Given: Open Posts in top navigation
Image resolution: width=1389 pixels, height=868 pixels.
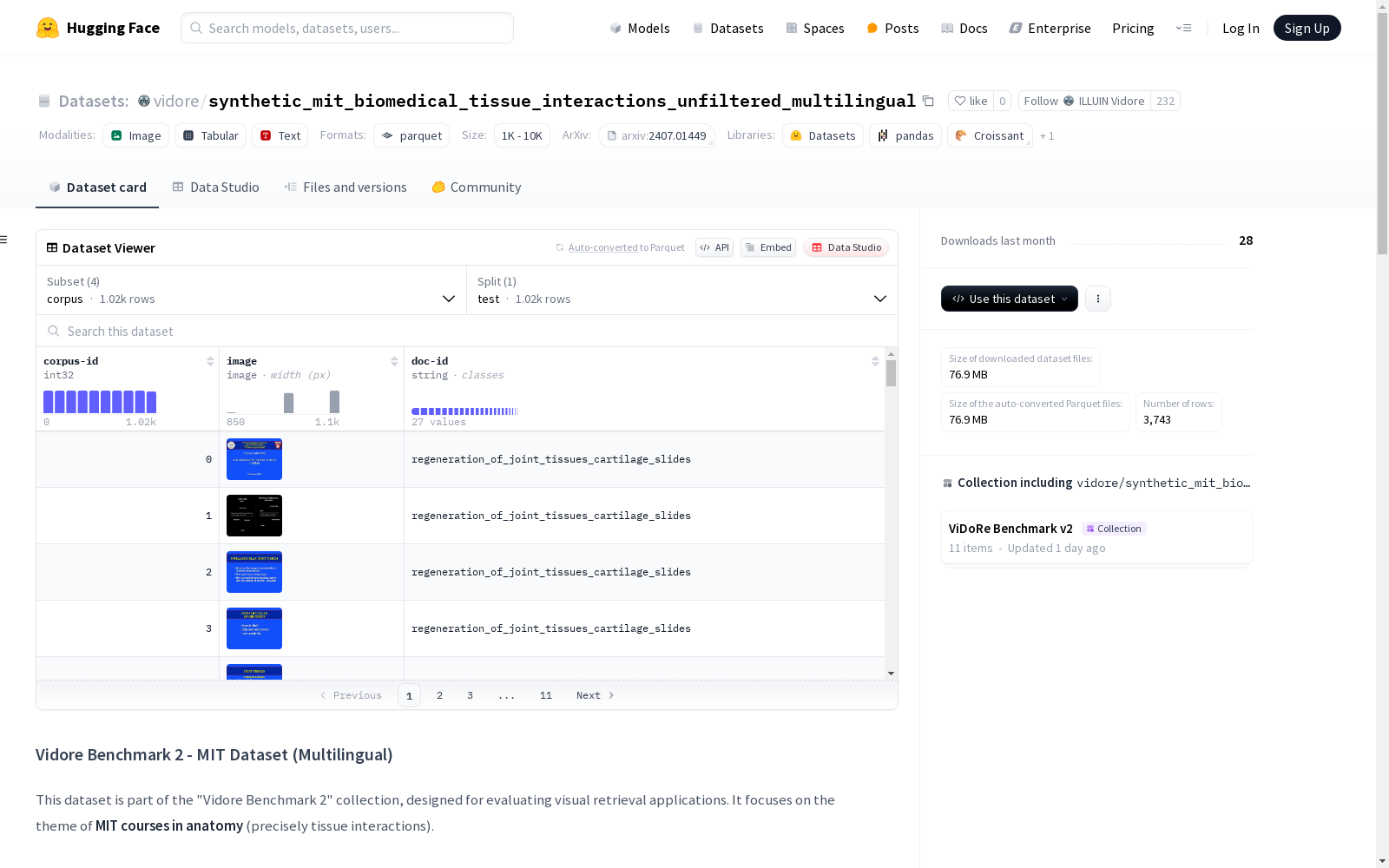Looking at the screenshot, I should (892, 28).
